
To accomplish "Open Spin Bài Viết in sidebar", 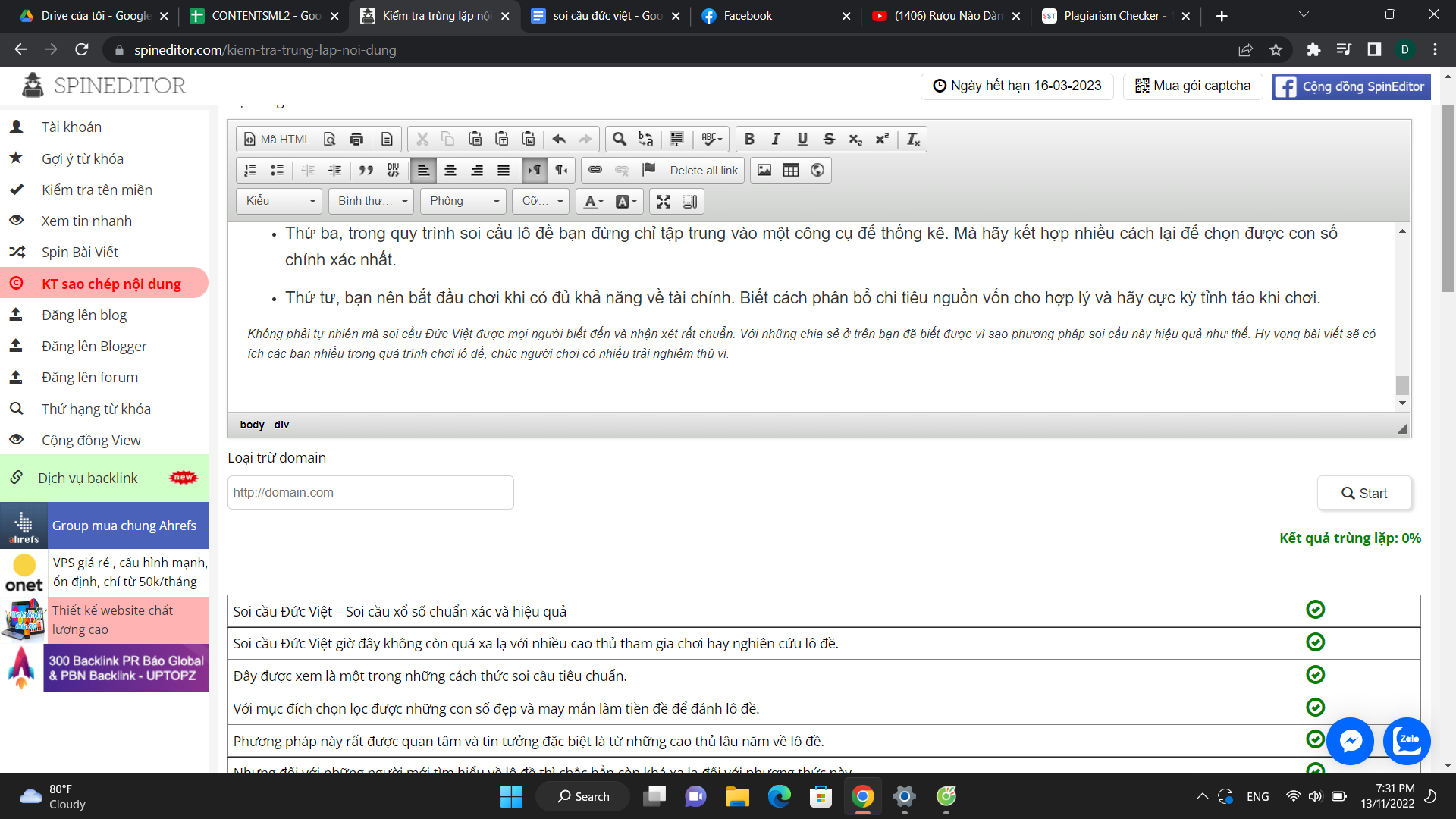I will click(x=80, y=252).
